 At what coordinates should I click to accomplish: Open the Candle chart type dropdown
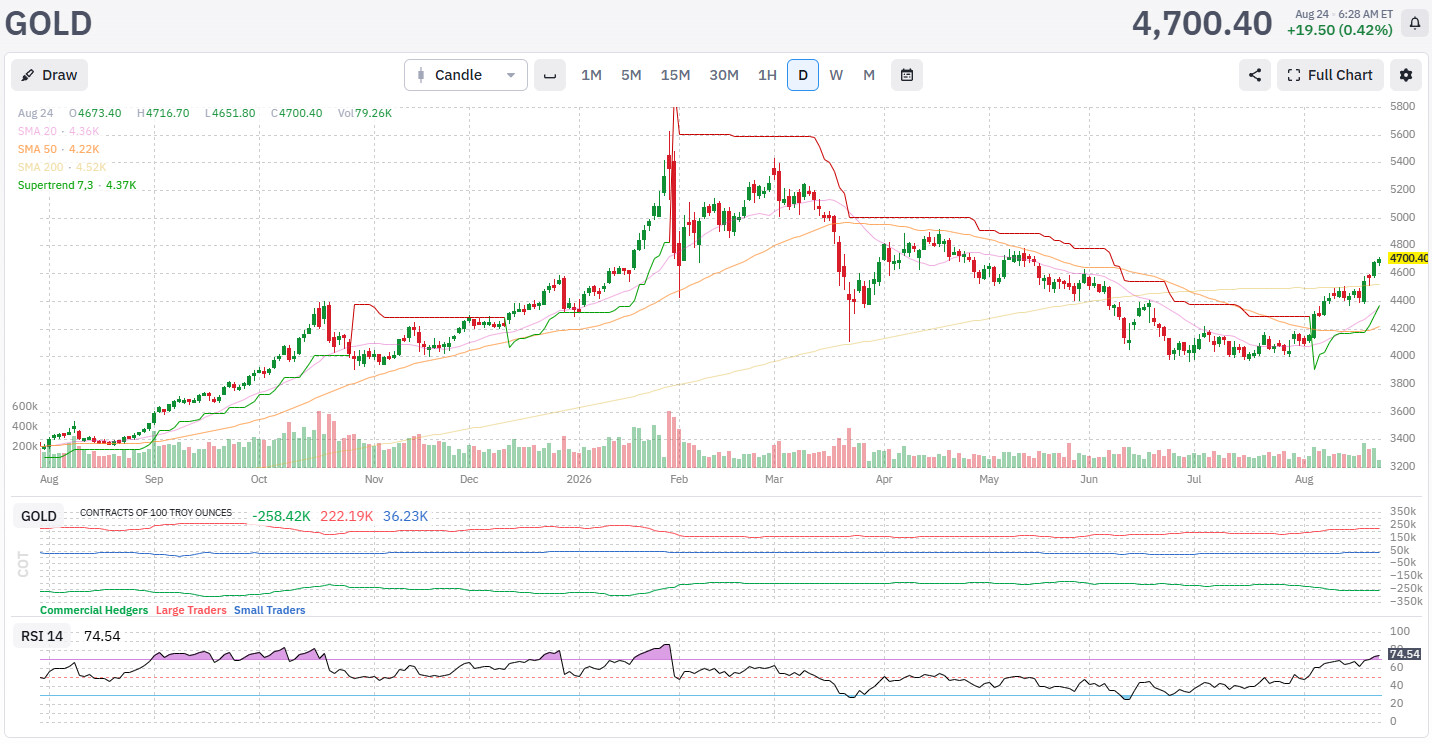pyautogui.click(x=466, y=75)
